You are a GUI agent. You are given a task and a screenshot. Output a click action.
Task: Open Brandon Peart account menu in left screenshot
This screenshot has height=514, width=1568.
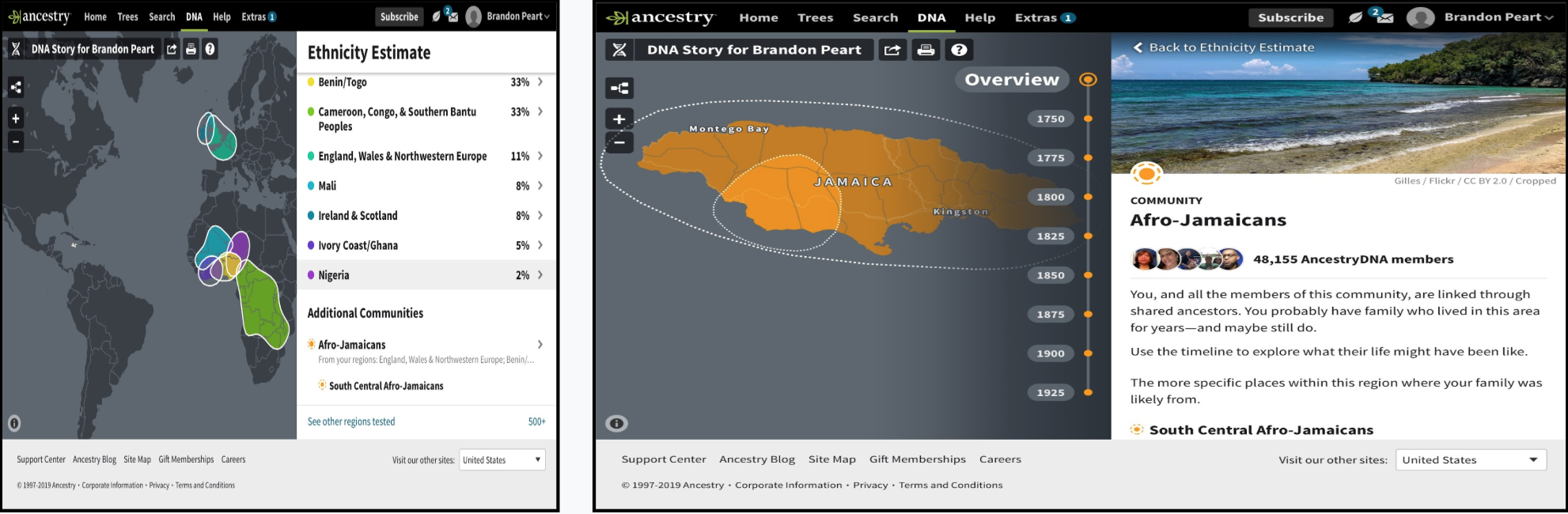518,17
